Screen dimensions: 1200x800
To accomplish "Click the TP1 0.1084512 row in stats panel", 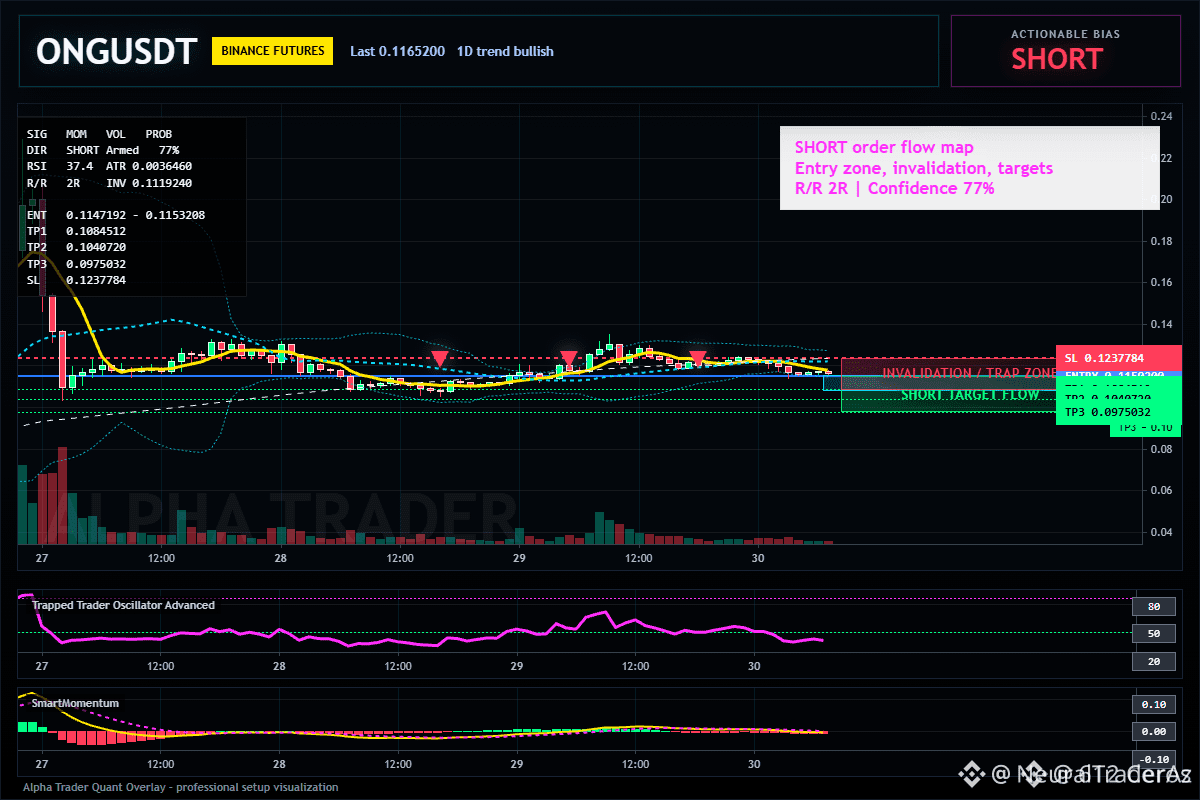I will click(x=76, y=231).
